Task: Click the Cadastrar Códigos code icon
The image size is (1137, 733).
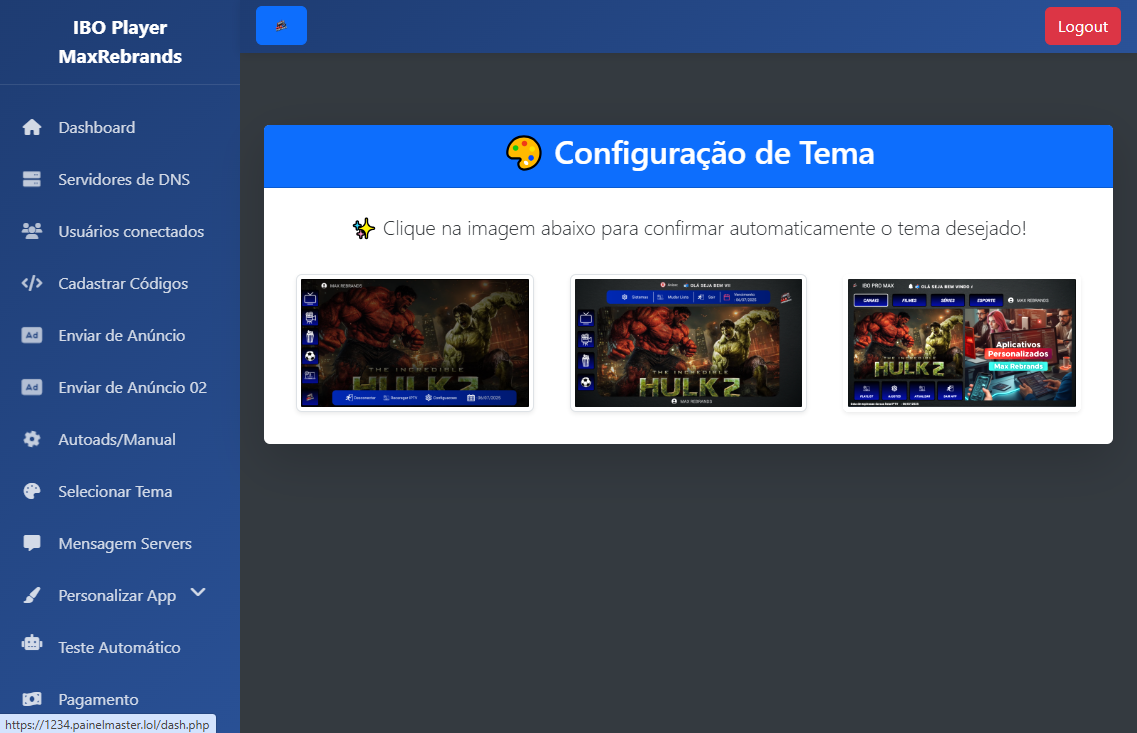Action: (x=32, y=283)
